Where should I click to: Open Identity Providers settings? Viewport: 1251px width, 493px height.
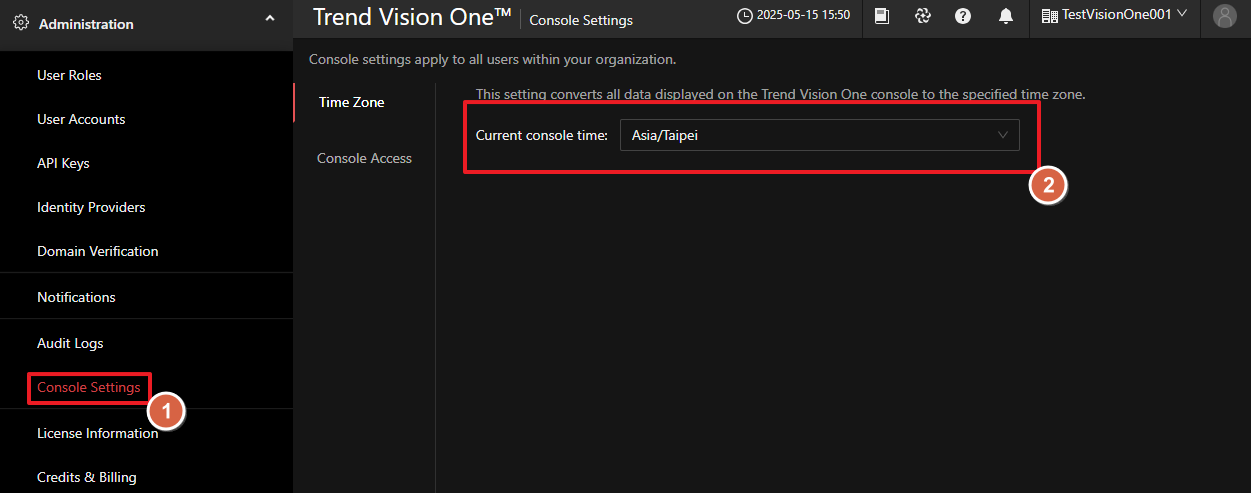(x=91, y=207)
